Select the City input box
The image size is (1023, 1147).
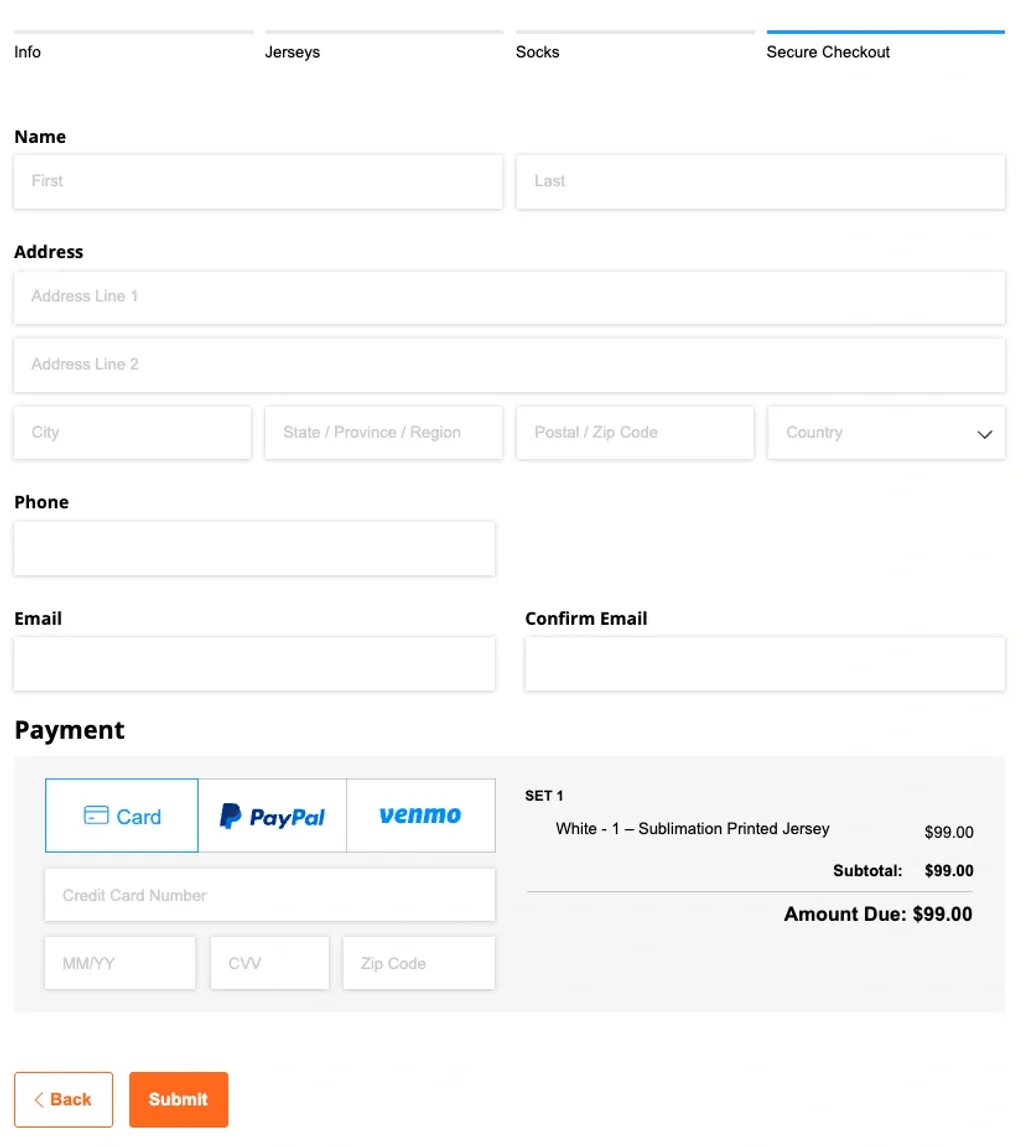(x=132, y=433)
